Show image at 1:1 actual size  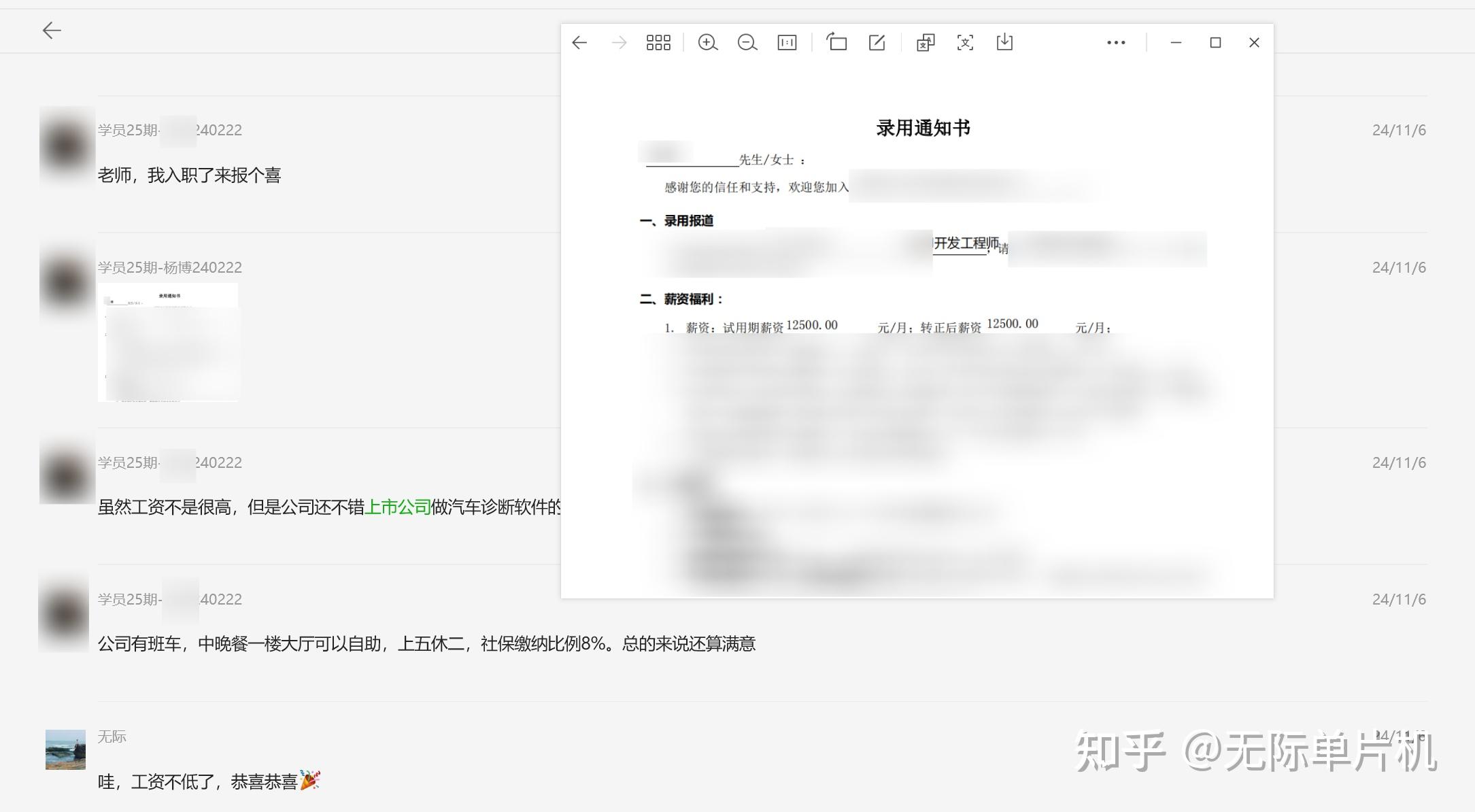coord(787,43)
